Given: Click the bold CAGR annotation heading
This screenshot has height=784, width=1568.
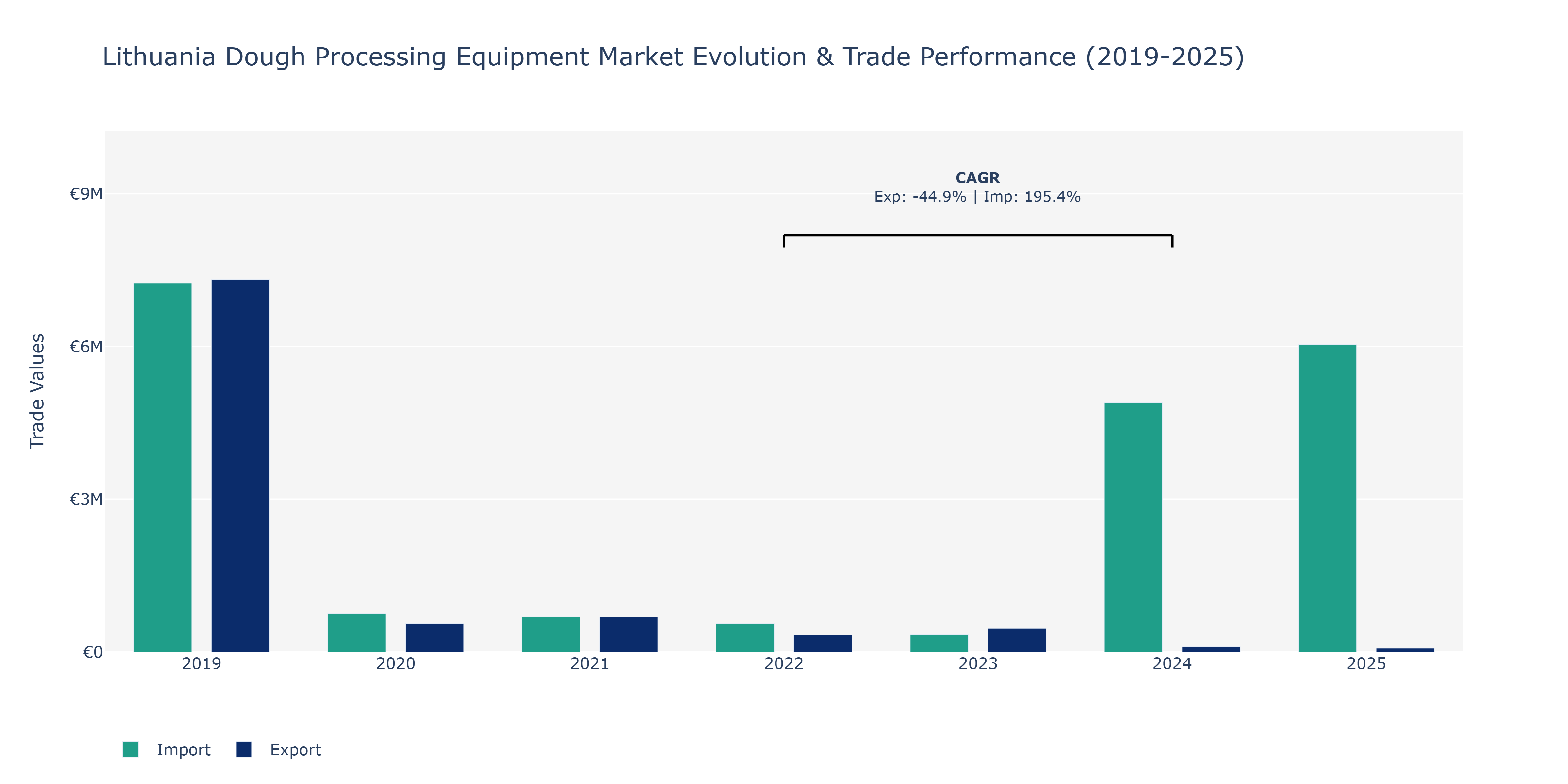Looking at the screenshot, I should (978, 178).
